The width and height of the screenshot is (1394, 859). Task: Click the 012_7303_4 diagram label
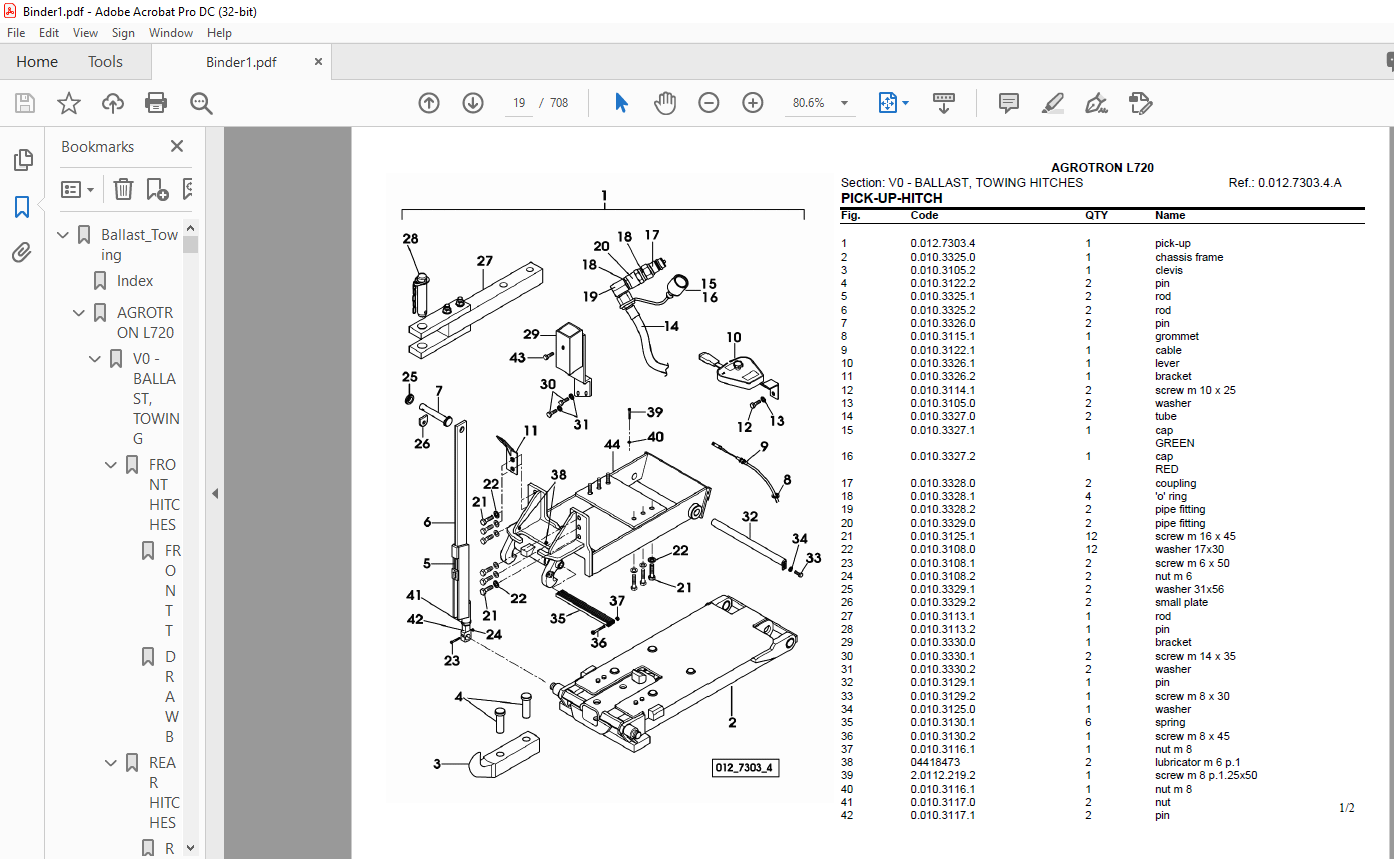tap(745, 768)
